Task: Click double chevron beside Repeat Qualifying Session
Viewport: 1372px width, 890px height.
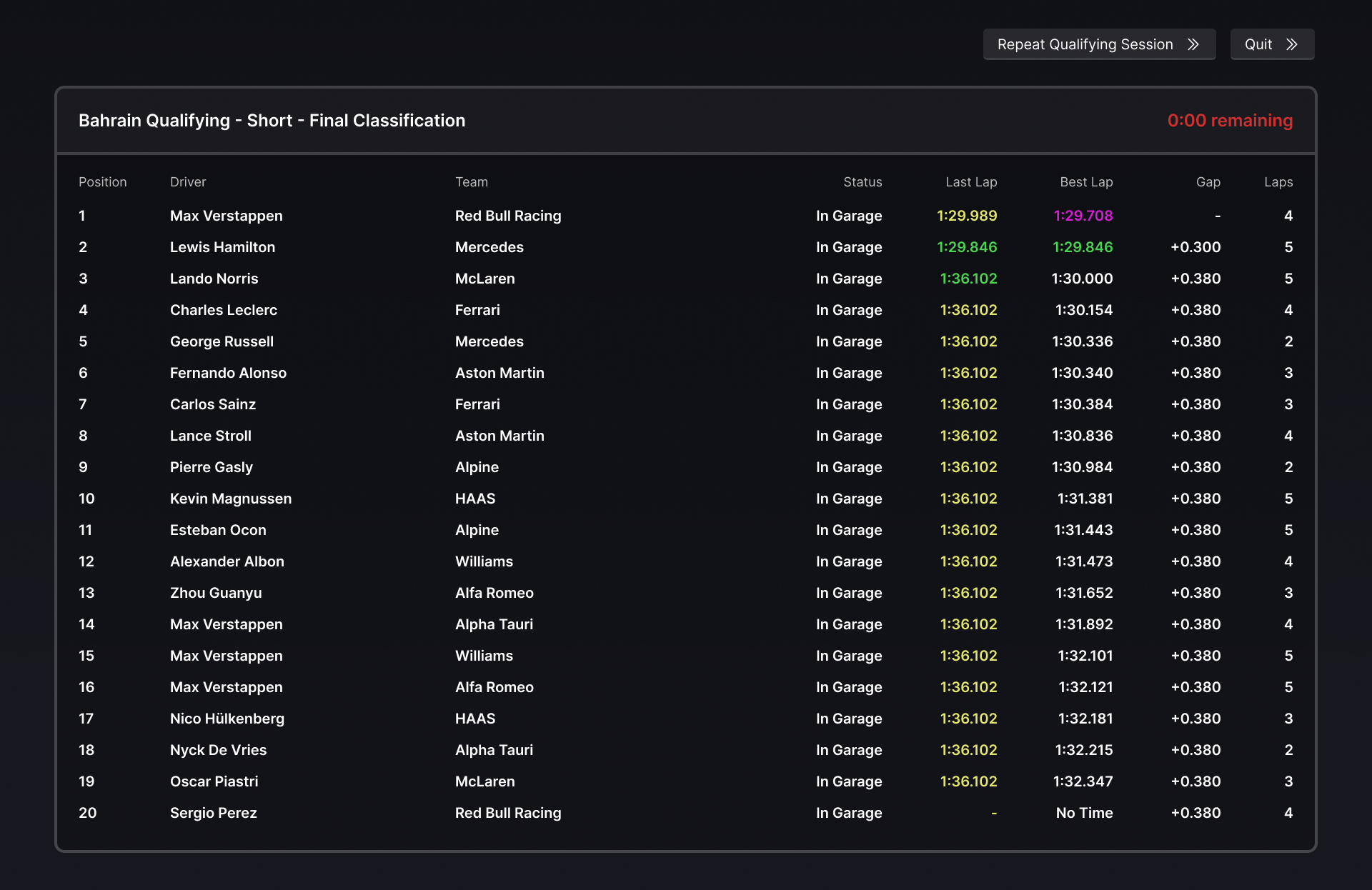Action: point(1193,44)
